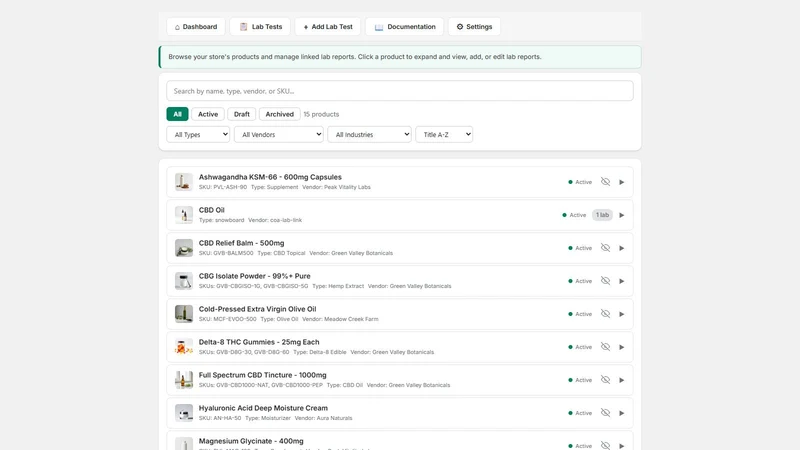Click the Delta-8 THC Gummies - 25mg Each title
Screen dimensions: 800x450
259,342
